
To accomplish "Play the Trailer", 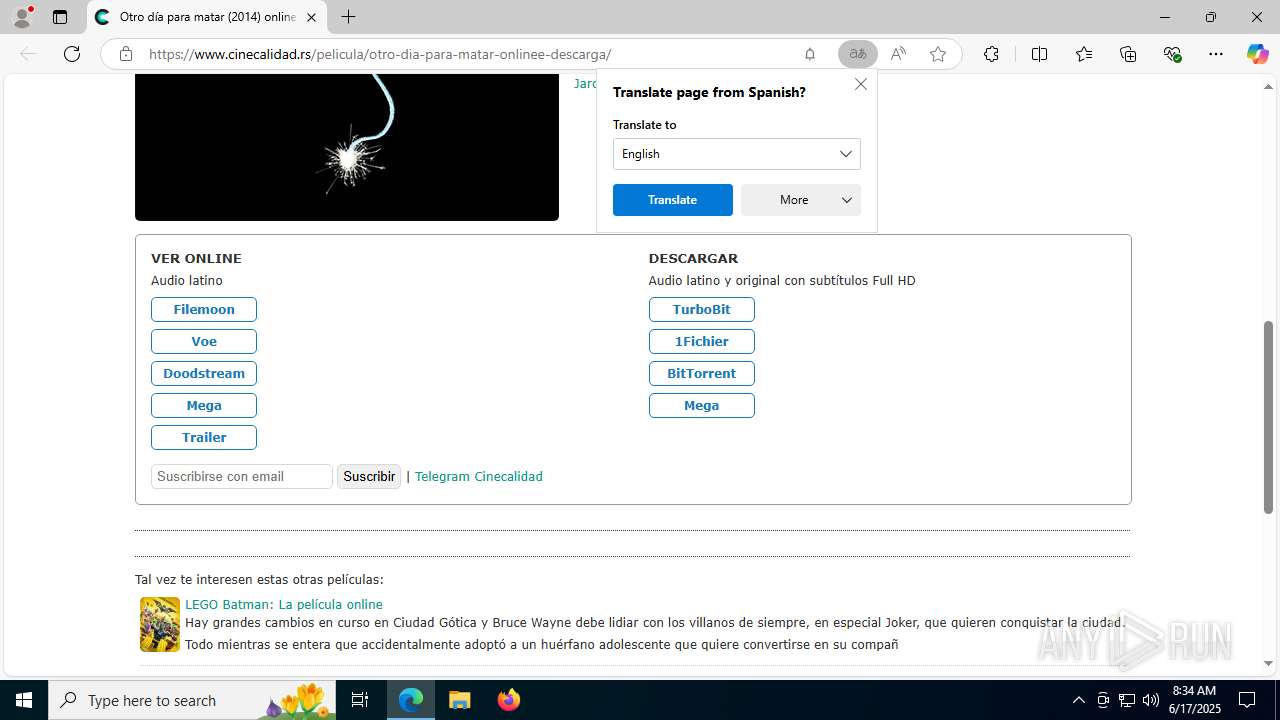I will (204, 437).
